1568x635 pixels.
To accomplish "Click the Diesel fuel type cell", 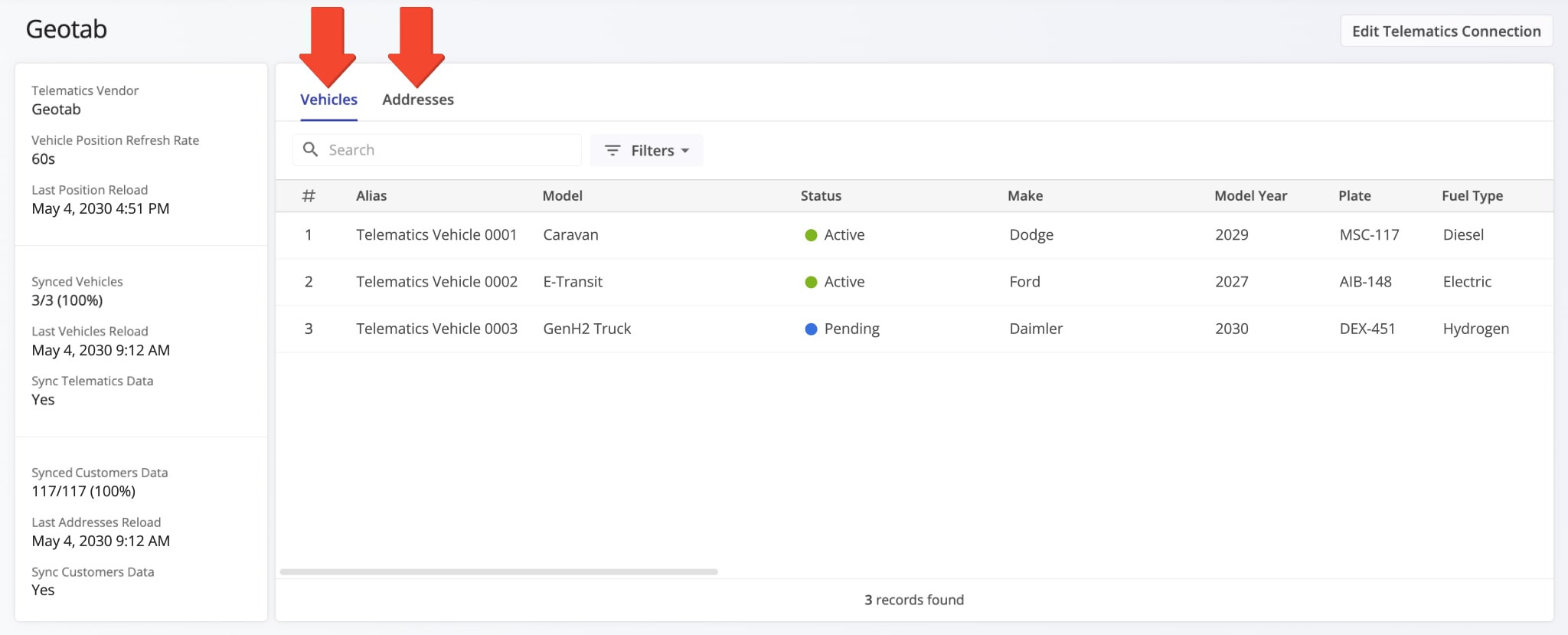I will pos(1463,235).
